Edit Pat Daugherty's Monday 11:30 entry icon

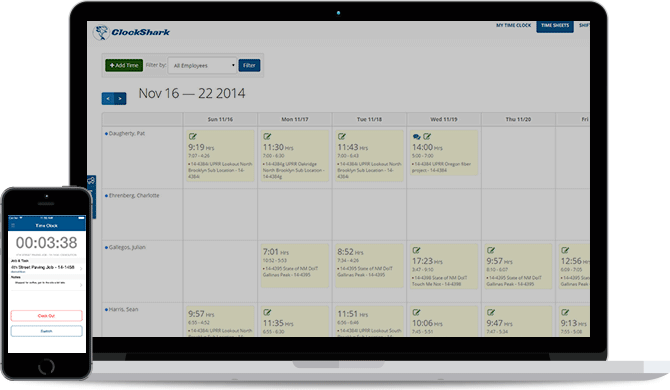tap(267, 136)
